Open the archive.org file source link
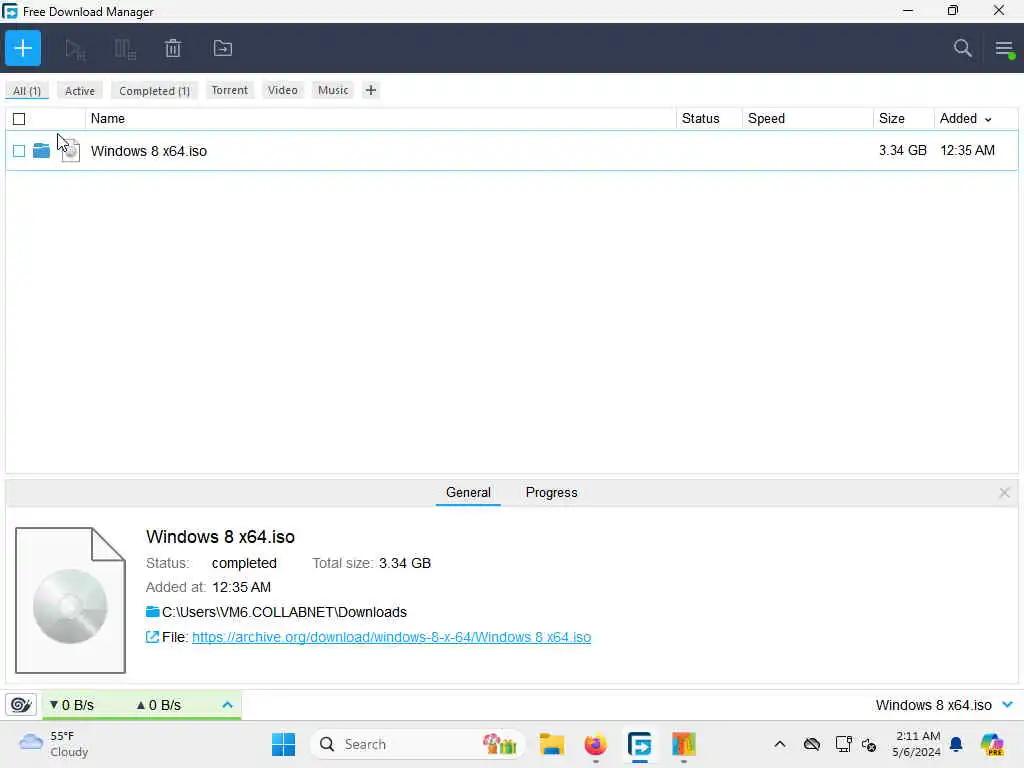The image size is (1024, 768). pyautogui.click(x=391, y=637)
